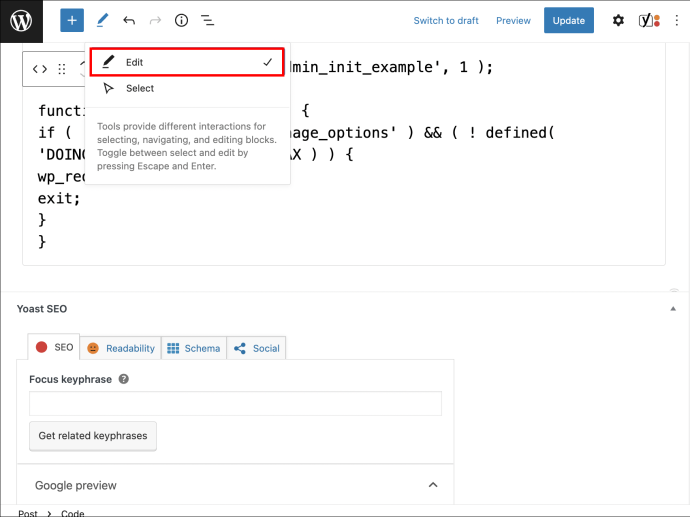
Task: Switch to the Schema tab
Action: 194,348
